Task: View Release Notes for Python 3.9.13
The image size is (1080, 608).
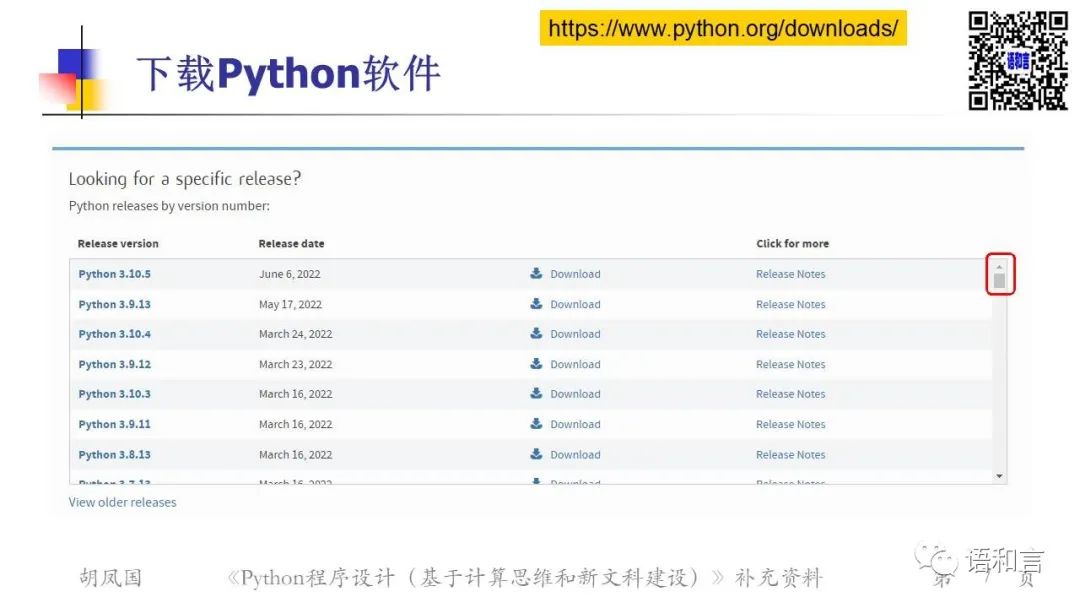Action: 791,304
